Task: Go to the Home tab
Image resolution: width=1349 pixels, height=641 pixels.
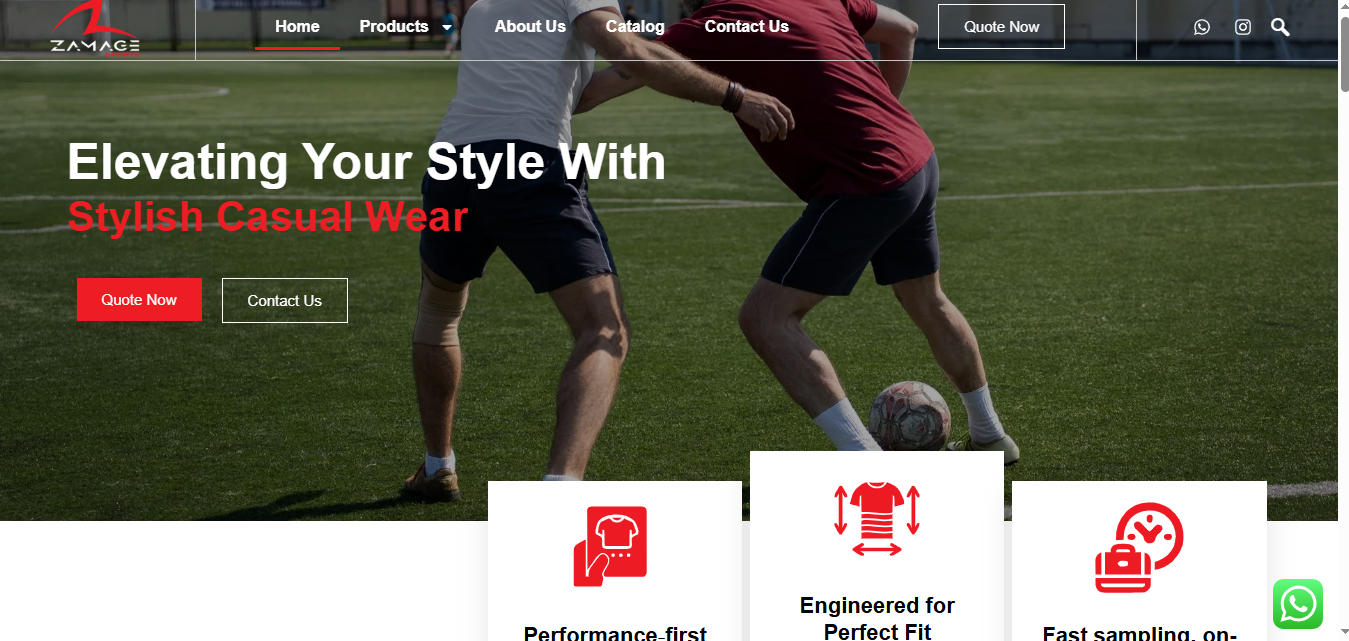Action: click(297, 27)
